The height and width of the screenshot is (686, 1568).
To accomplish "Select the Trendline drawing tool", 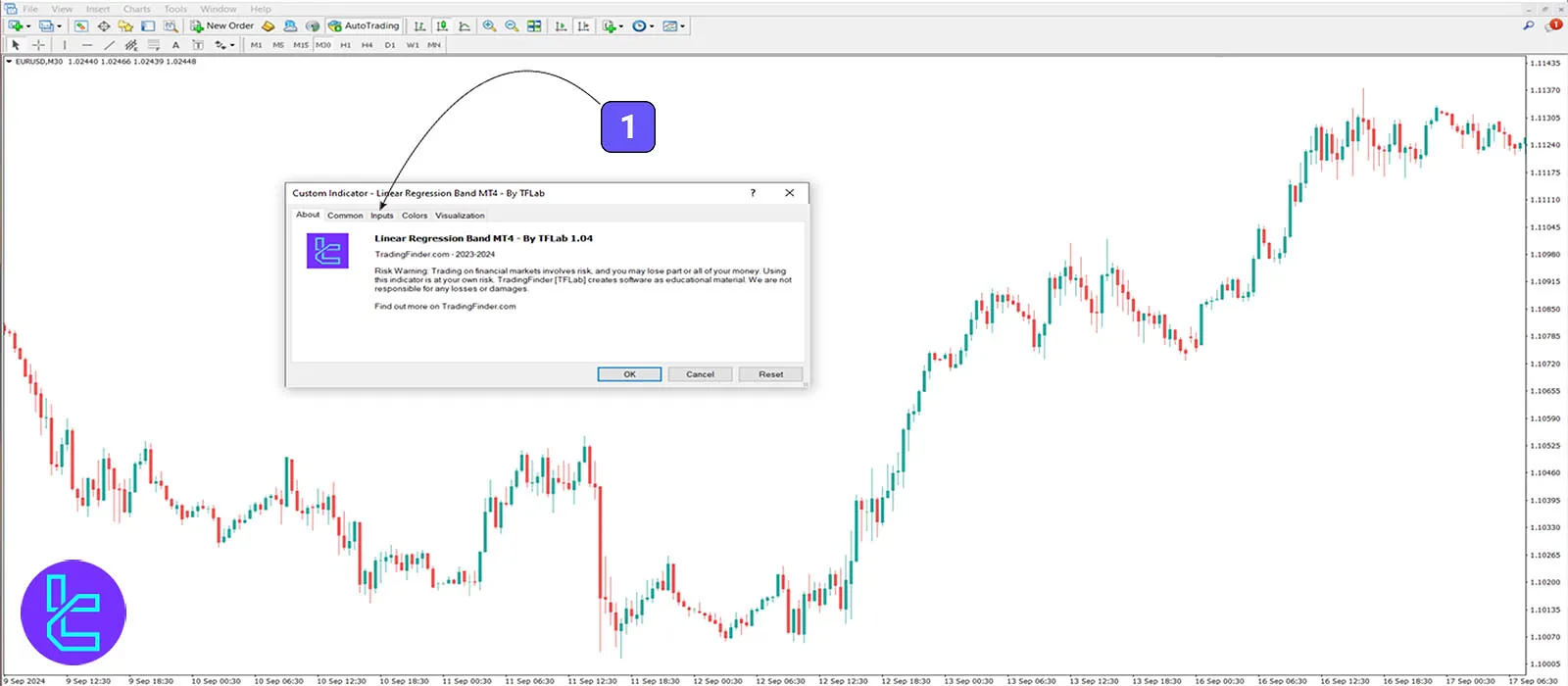I will point(109,45).
